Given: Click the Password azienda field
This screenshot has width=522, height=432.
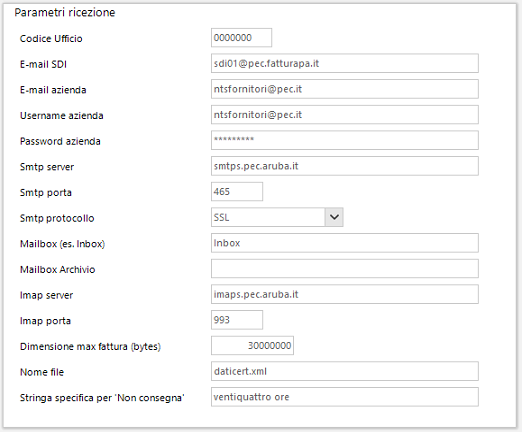Looking at the screenshot, I should (x=345, y=140).
